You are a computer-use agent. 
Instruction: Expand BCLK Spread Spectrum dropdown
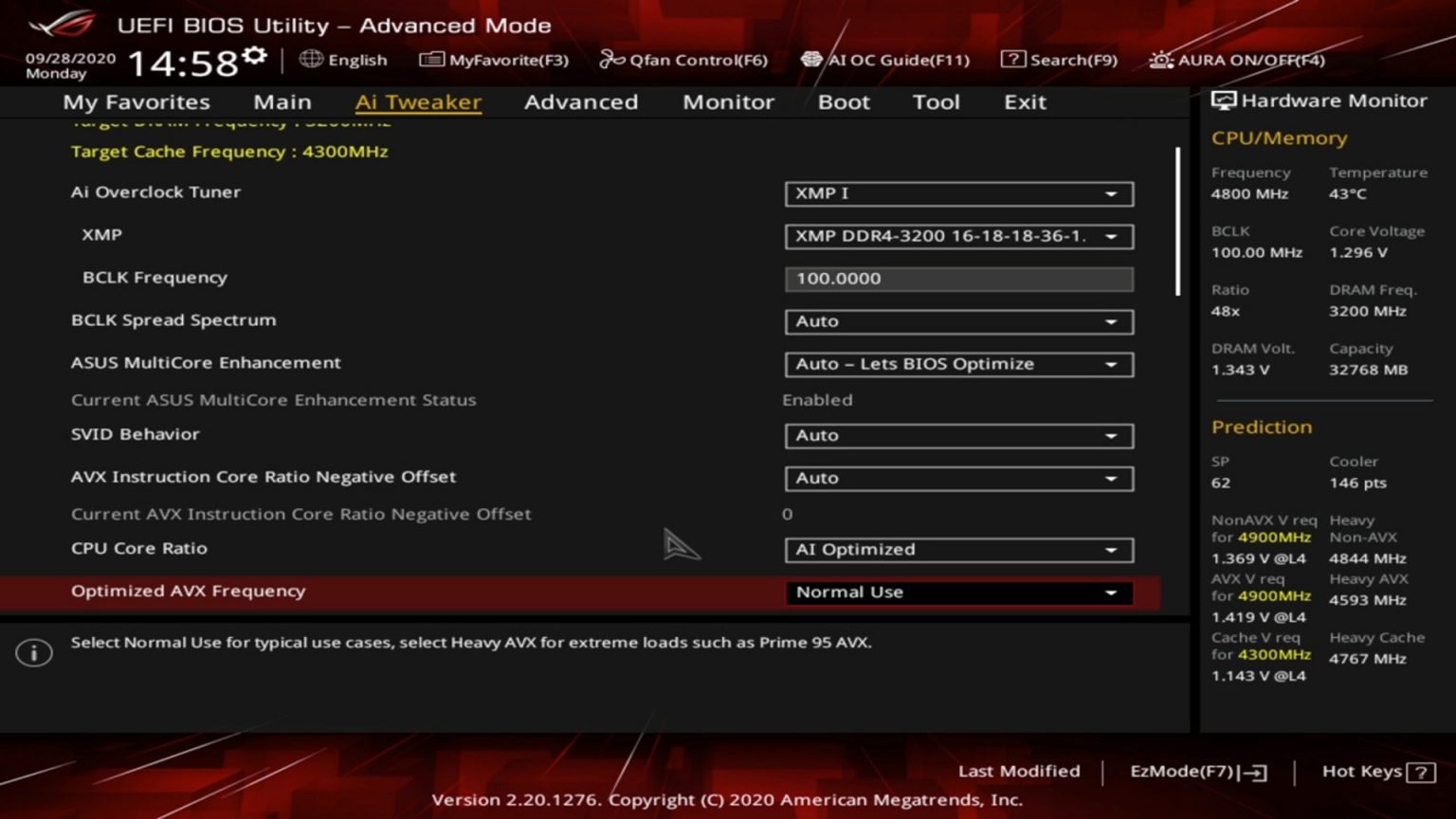tap(958, 321)
